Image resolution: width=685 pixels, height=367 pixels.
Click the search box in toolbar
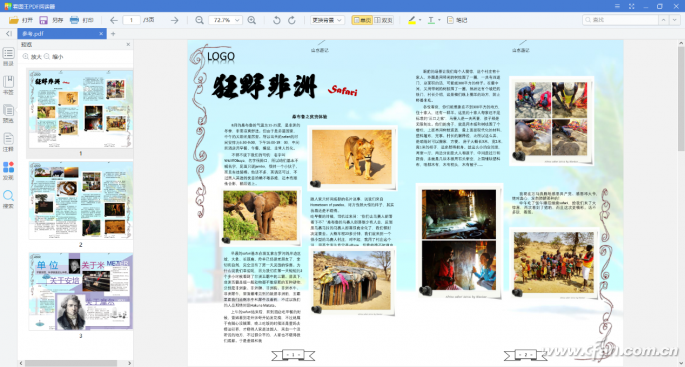tap(620, 20)
